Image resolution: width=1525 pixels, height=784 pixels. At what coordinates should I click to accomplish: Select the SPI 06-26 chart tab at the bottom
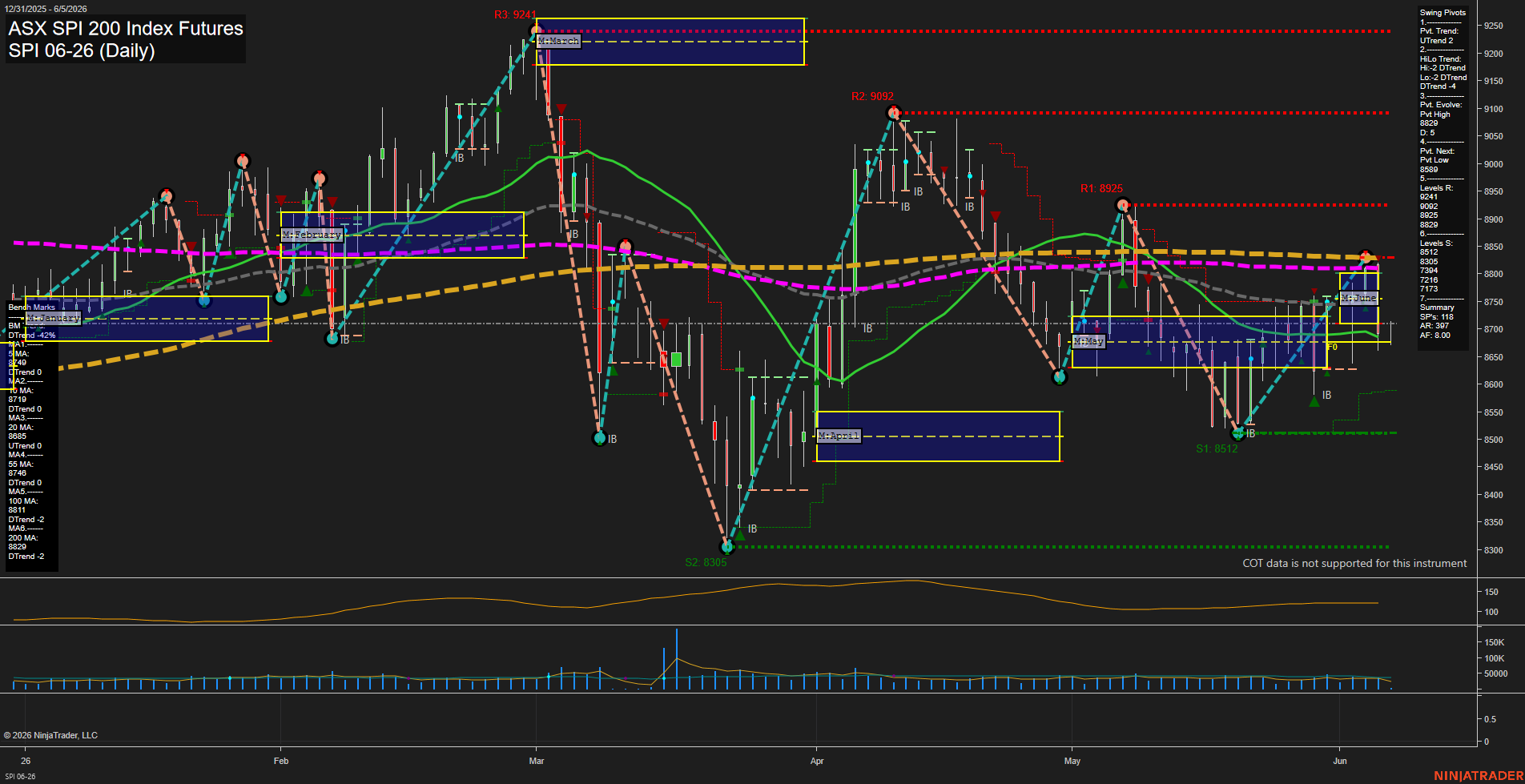[20, 776]
